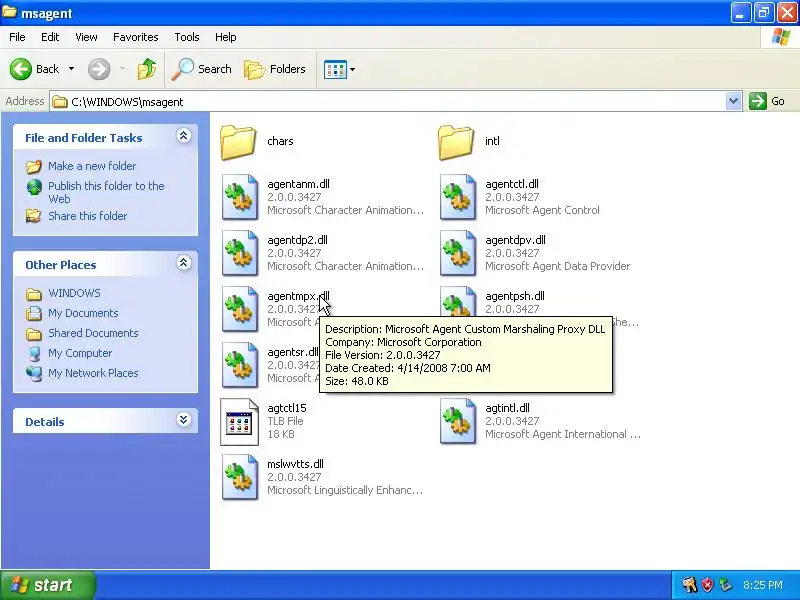Screen dimensions: 800x600
Task: Click the Safely Remove Hardware tray icon
Action: 725,585
